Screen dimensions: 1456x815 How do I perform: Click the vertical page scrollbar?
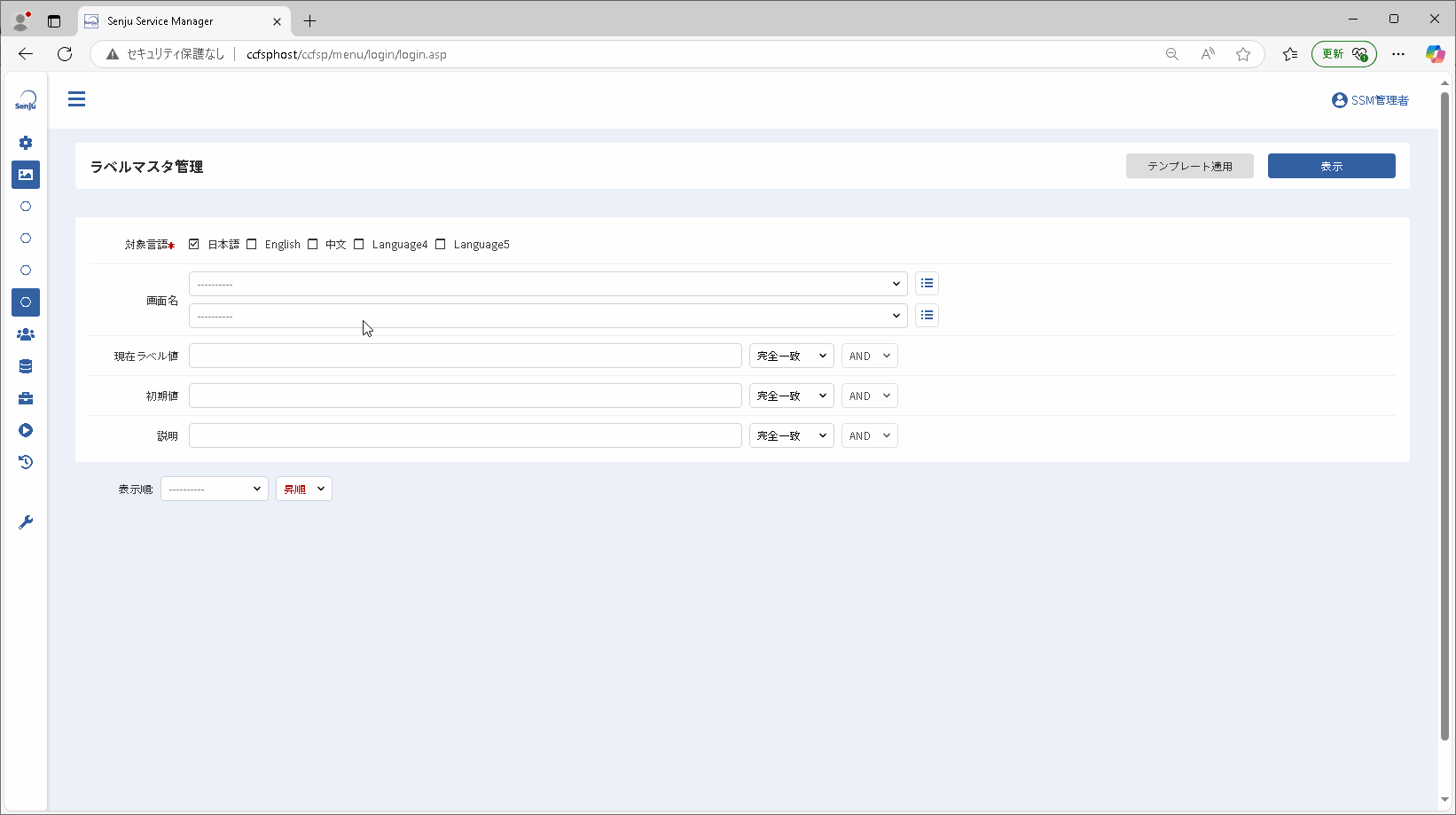[x=1444, y=416]
